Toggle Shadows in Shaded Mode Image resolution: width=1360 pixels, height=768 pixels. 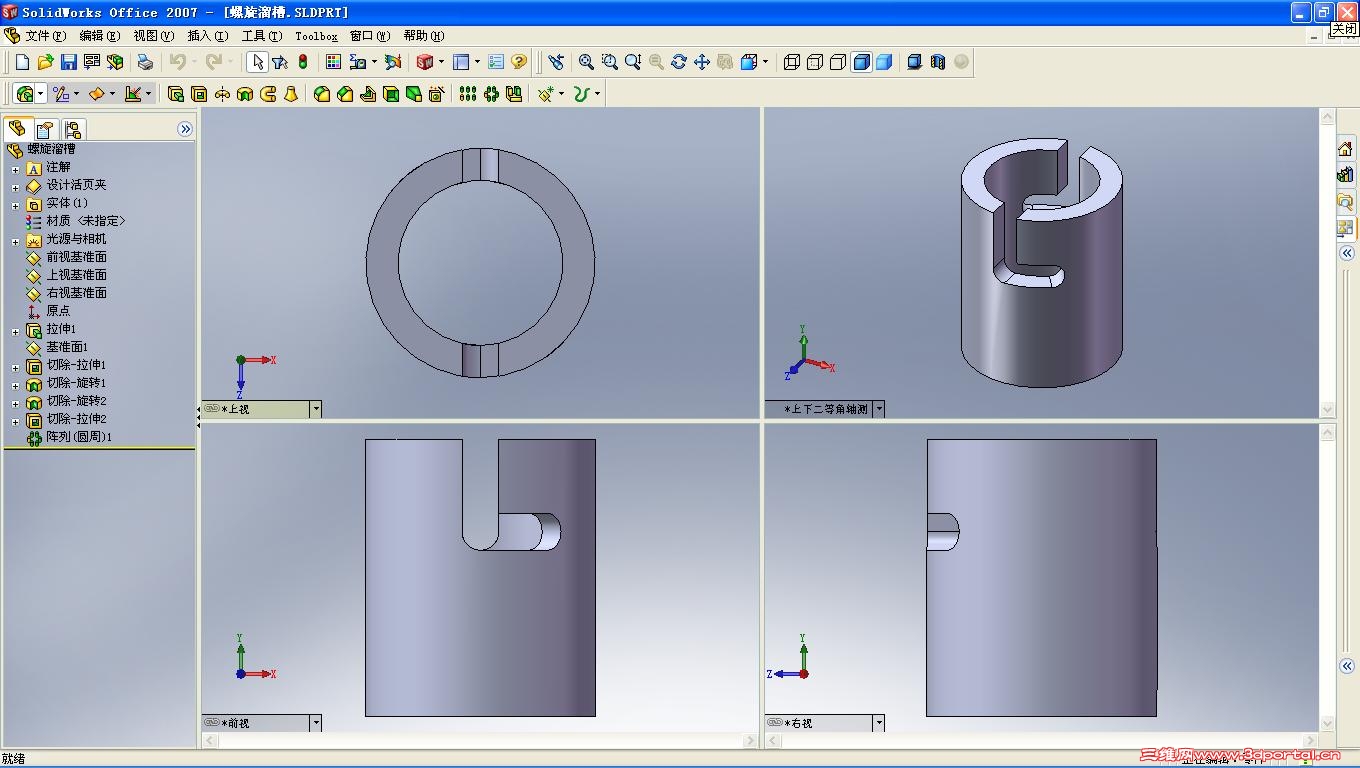(914, 62)
